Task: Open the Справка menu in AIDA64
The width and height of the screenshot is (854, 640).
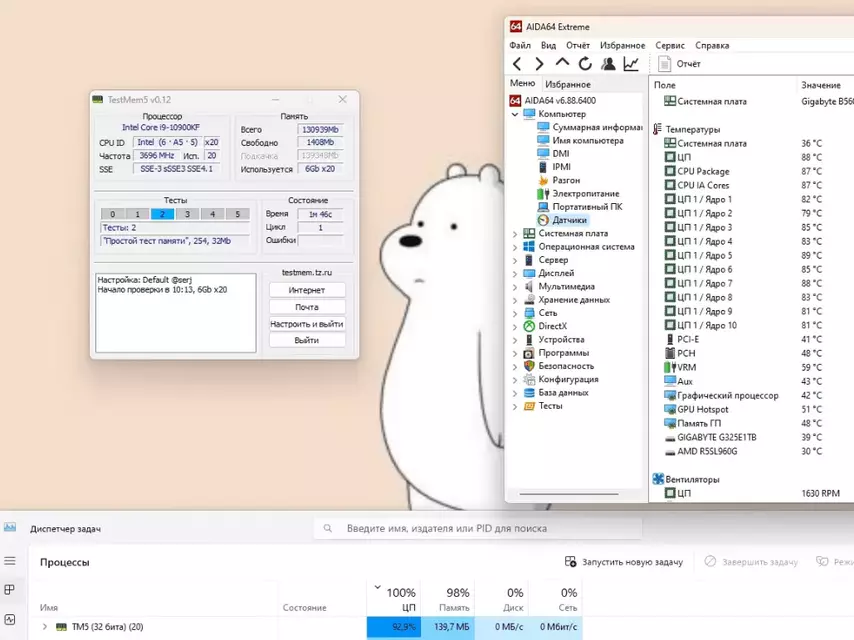Action: (712, 45)
